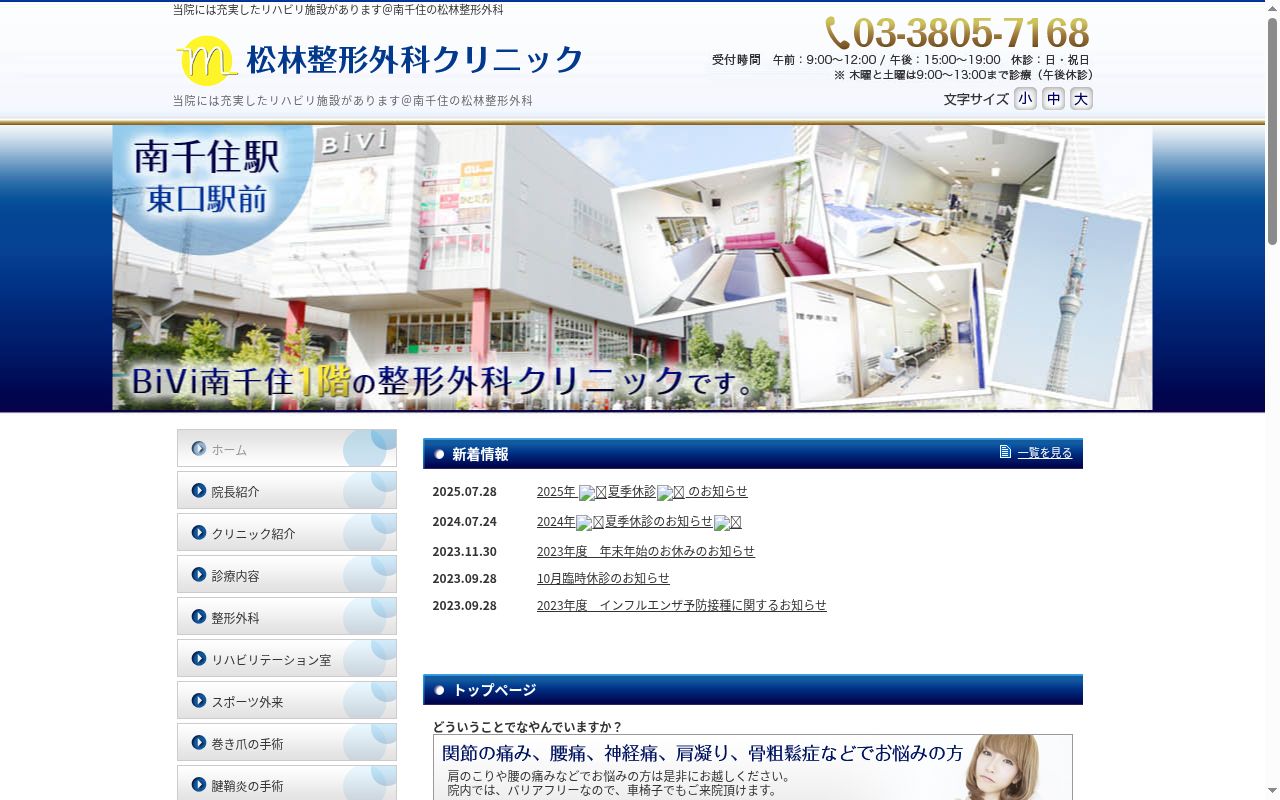Open the 2024年夏季休診のお知らせ link

point(639,522)
